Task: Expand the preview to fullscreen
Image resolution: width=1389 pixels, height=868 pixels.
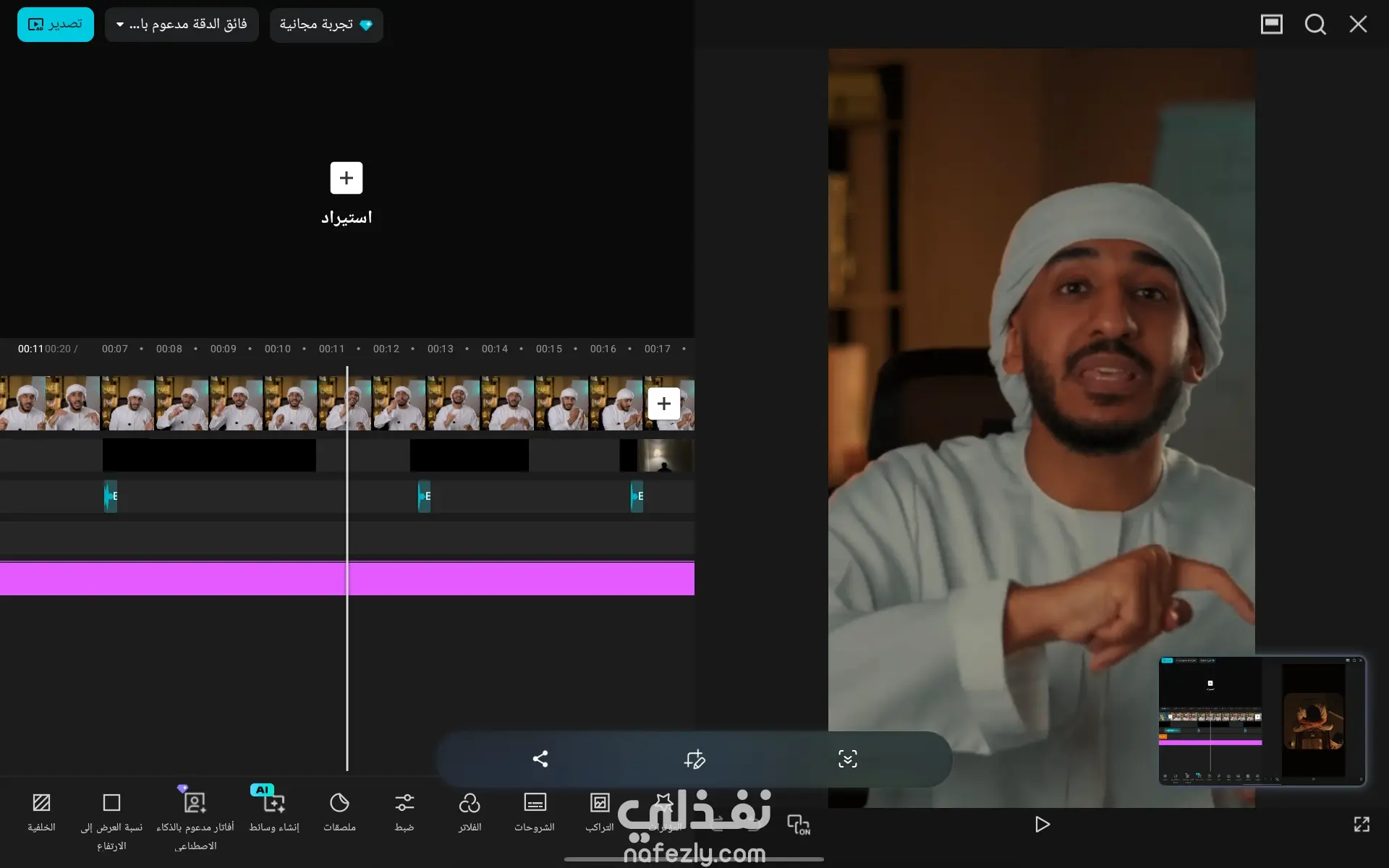Action: pyautogui.click(x=1362, y=825)
